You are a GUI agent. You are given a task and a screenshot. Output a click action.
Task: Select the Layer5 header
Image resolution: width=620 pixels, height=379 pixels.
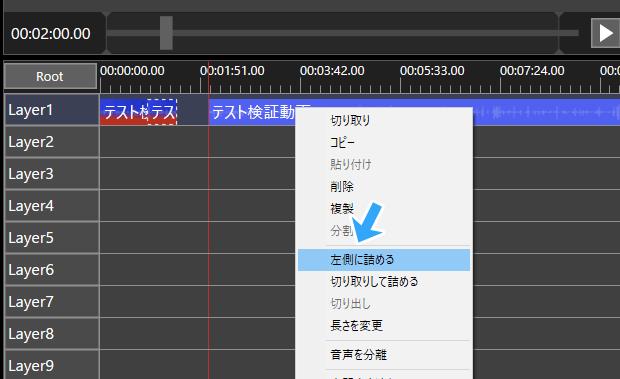51,238
